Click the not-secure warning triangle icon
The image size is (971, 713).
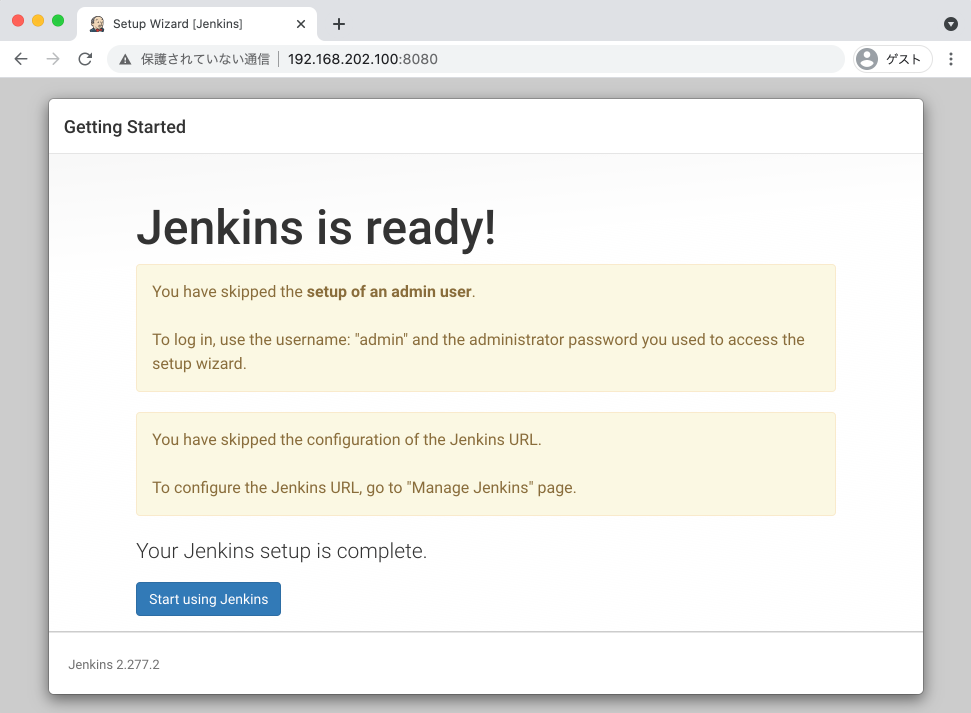[125, 59]
